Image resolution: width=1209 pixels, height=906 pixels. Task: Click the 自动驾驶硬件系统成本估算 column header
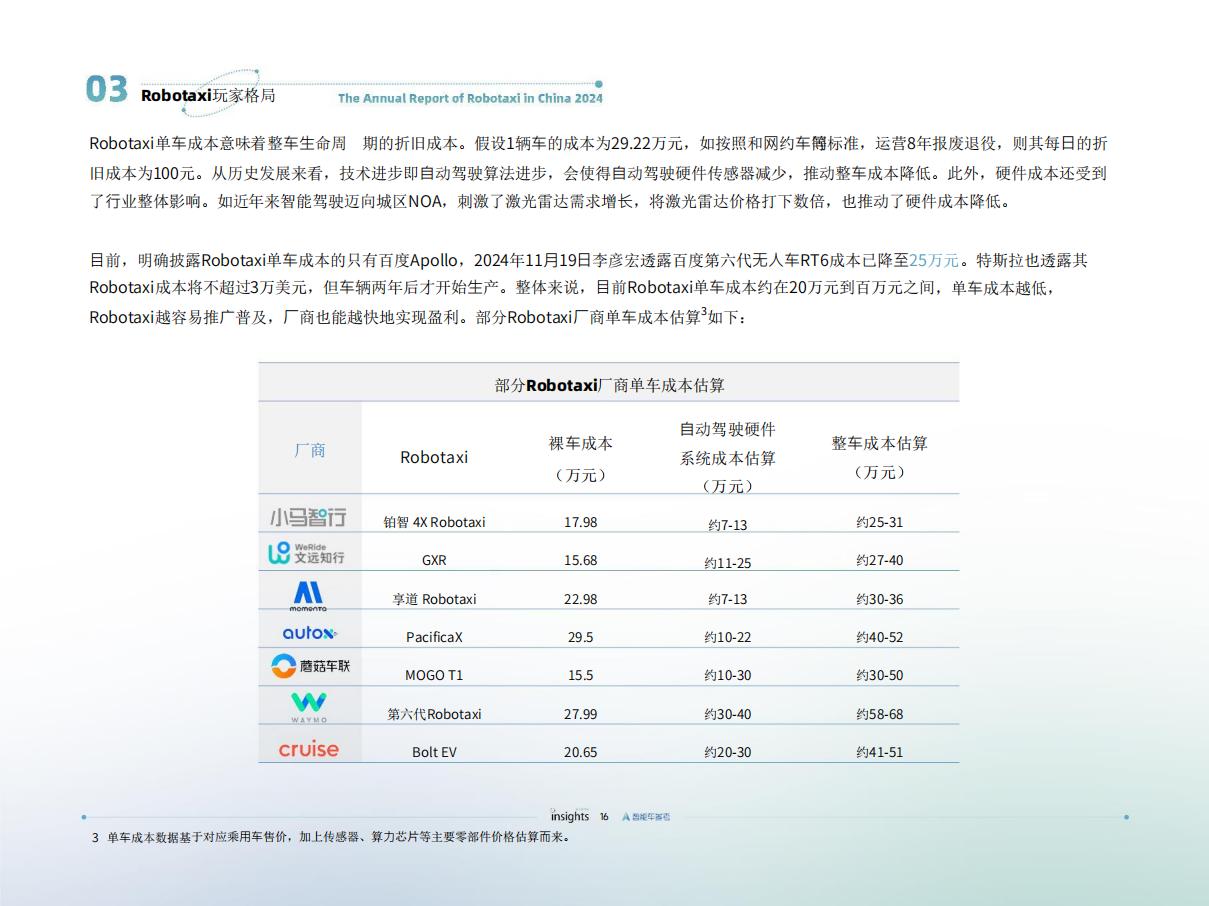pyautogui.click(x=728, y=457)
